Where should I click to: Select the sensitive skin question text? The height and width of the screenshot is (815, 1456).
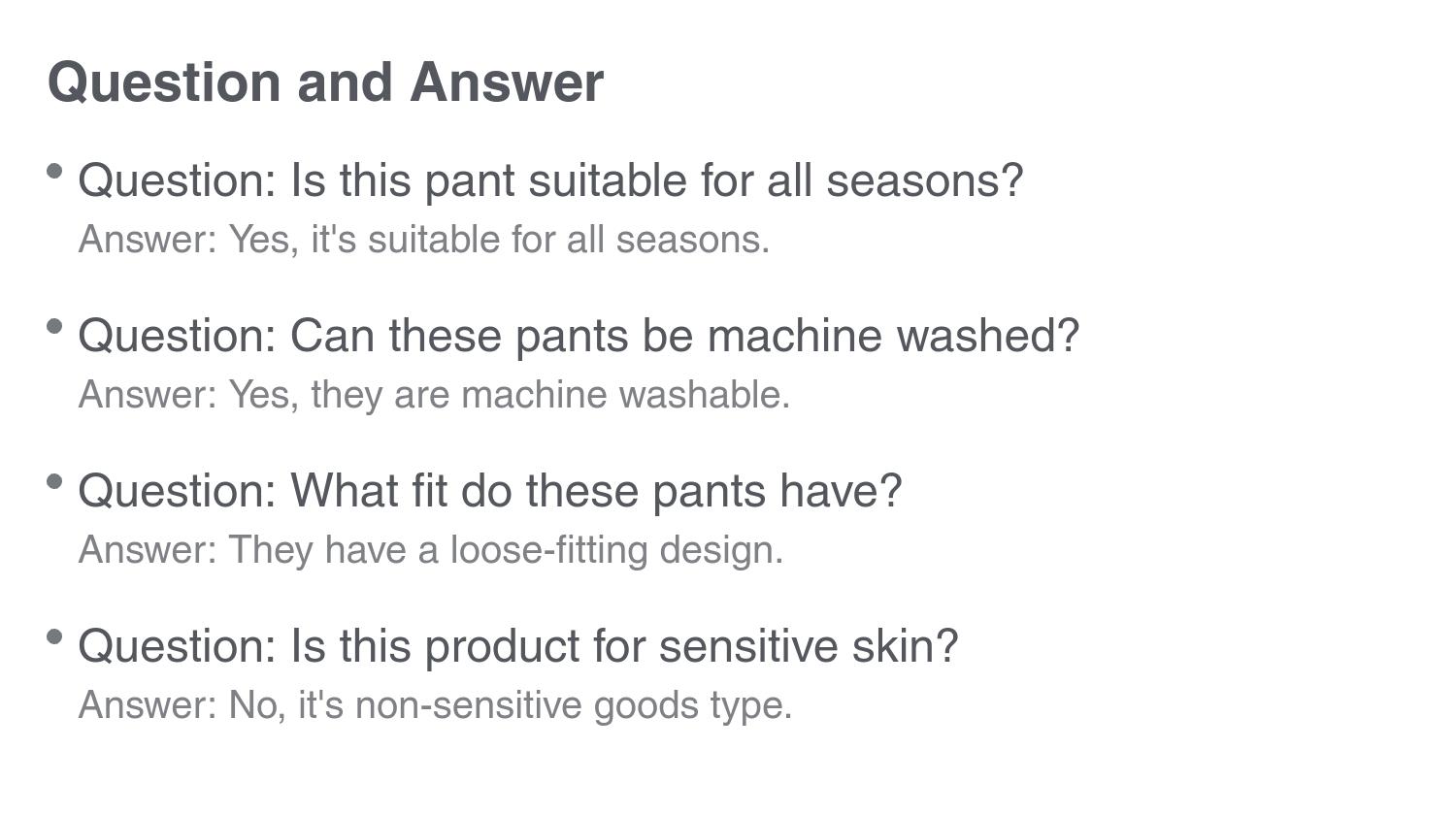coord(517,646)
